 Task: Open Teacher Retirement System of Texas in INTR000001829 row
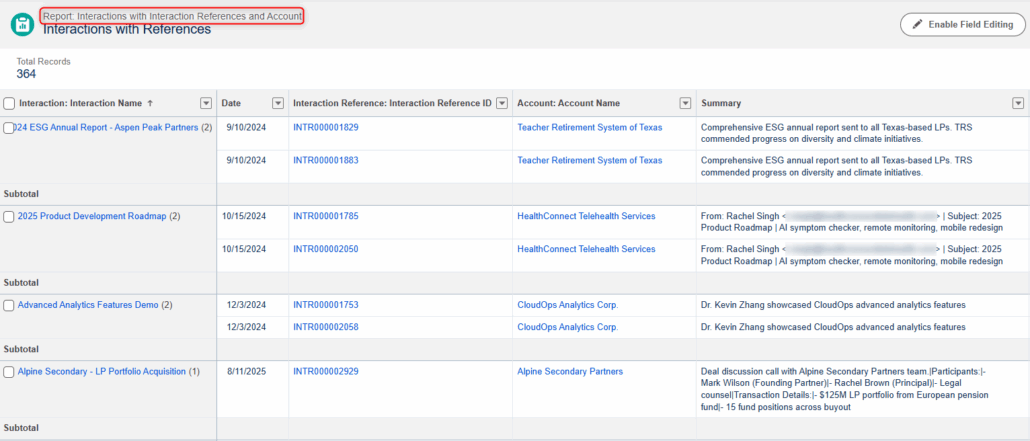(x=590, y=128)
